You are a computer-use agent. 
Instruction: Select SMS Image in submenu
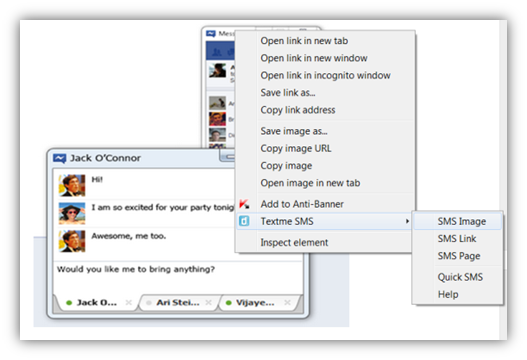point(458,222)
